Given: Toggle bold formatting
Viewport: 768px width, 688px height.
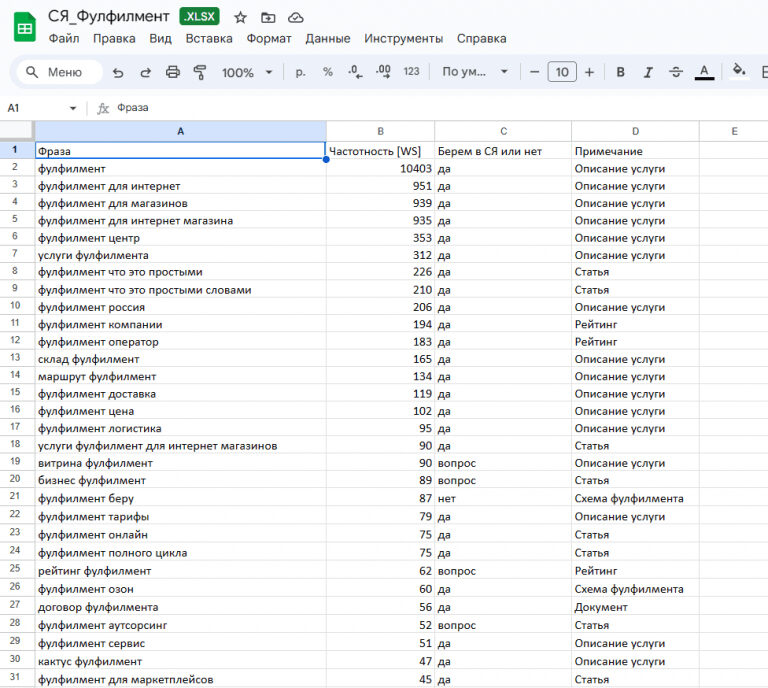Looking at the screenshot, I should (620, 72).
